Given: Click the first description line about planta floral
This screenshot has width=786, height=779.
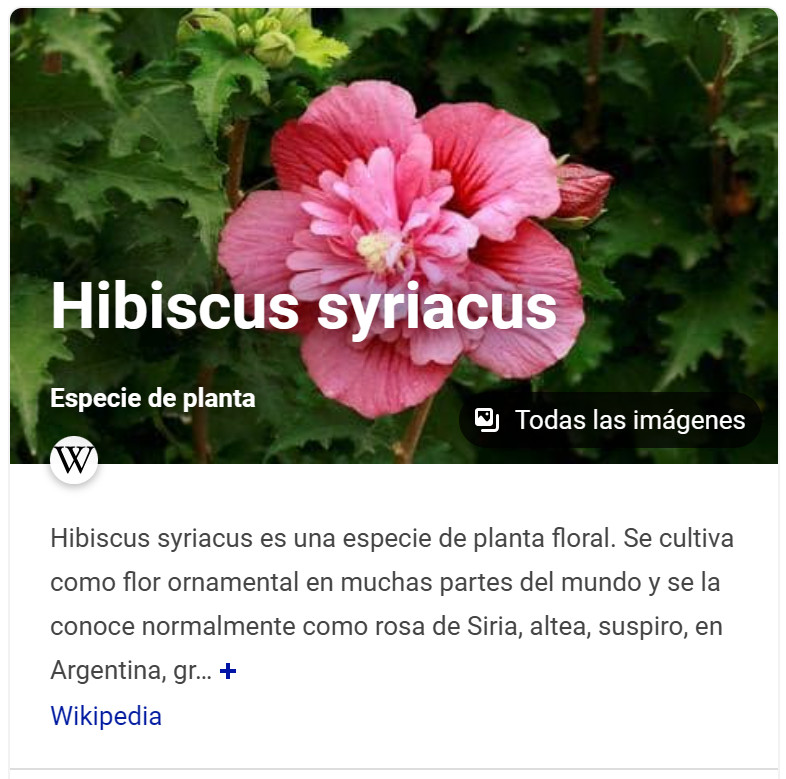Looking at the screenshot, I should (392, 539).
